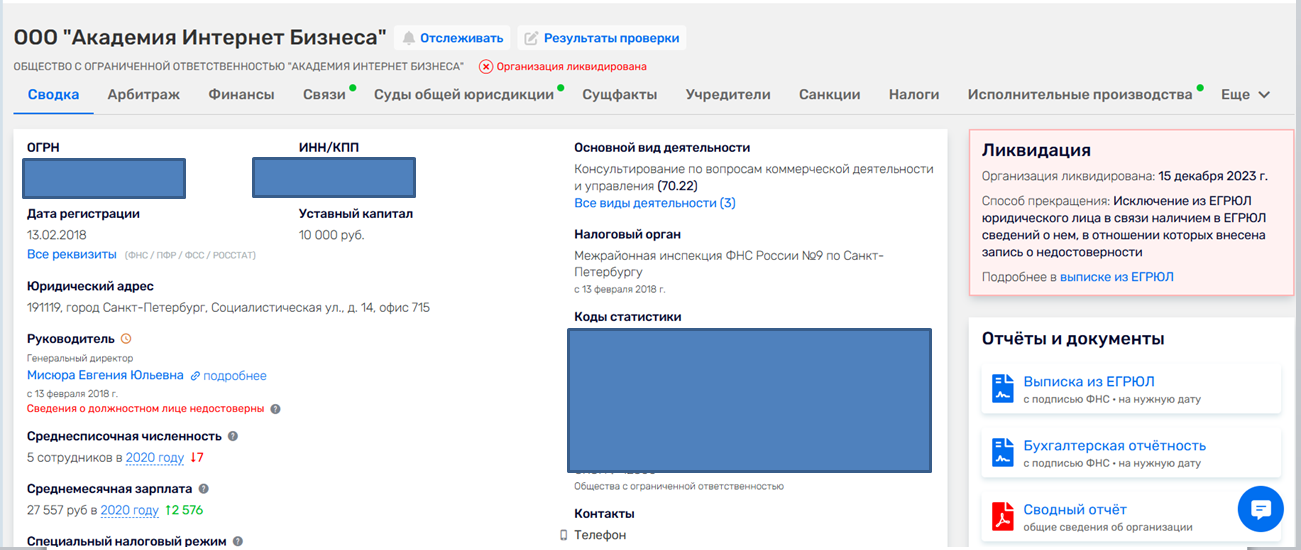Click the bell icon next to Отслеживать

(408, 38)
